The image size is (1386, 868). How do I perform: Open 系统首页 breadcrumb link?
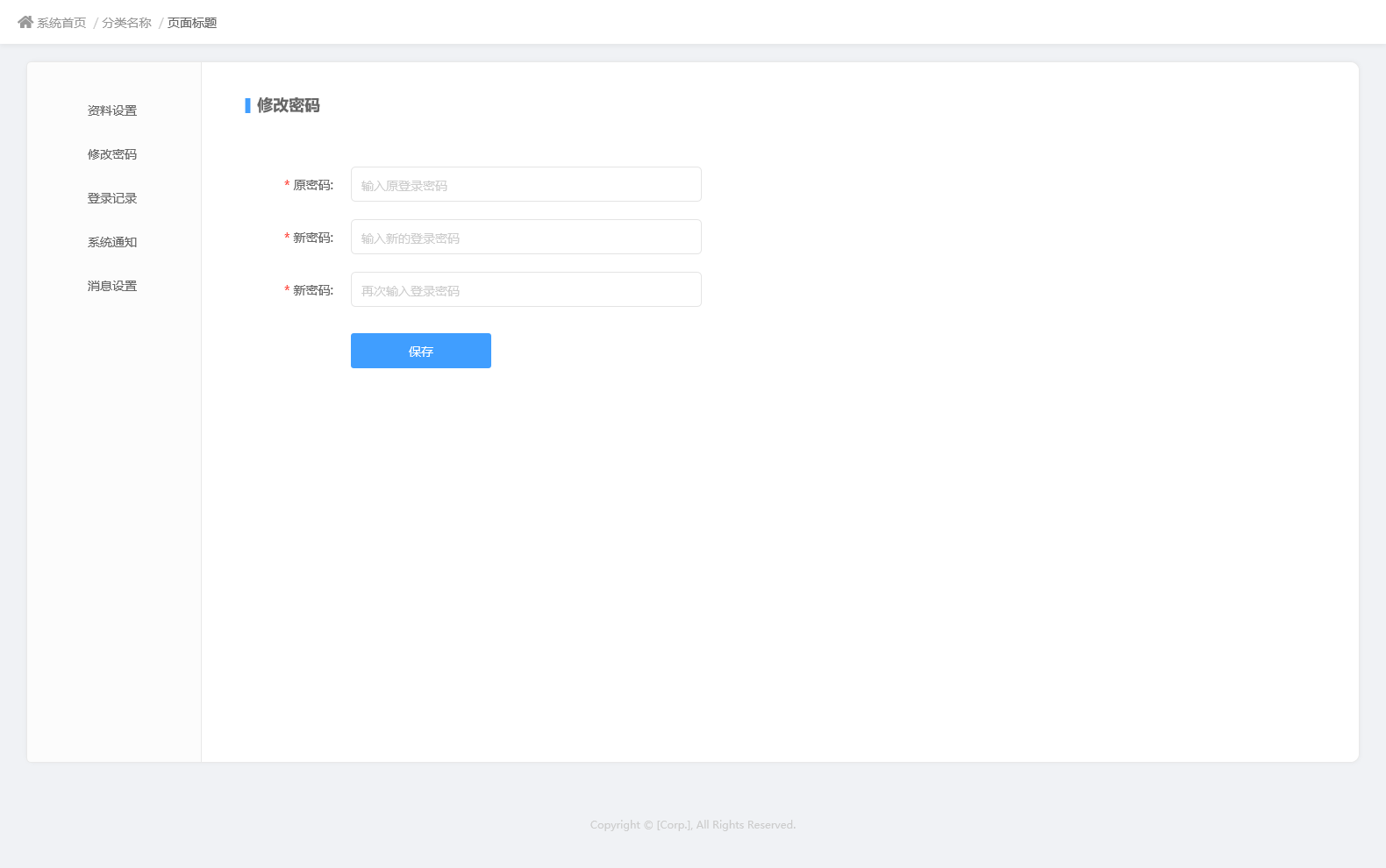click(x=61, y=23)
